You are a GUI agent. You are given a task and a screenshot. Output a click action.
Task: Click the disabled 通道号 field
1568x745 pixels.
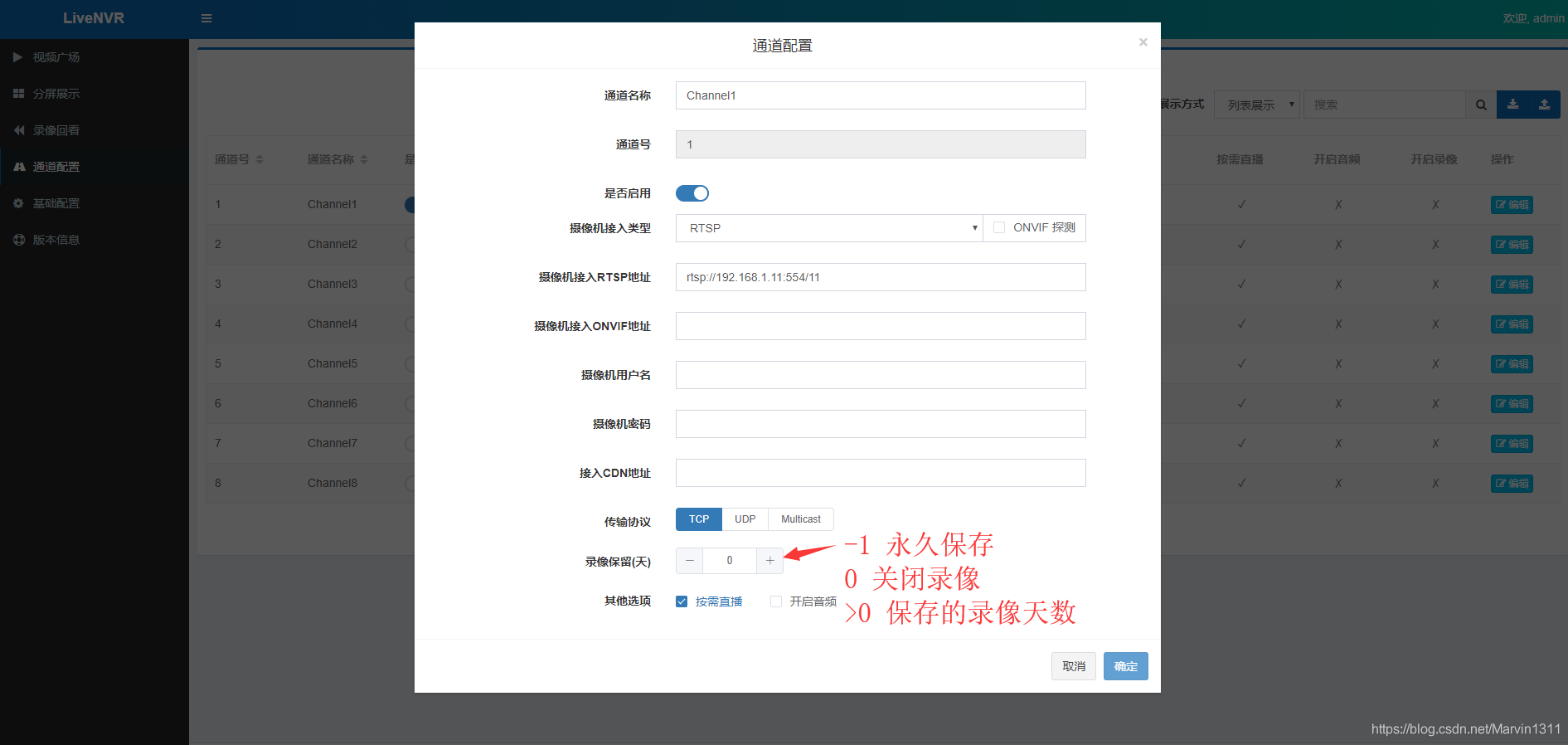(881, 144)
